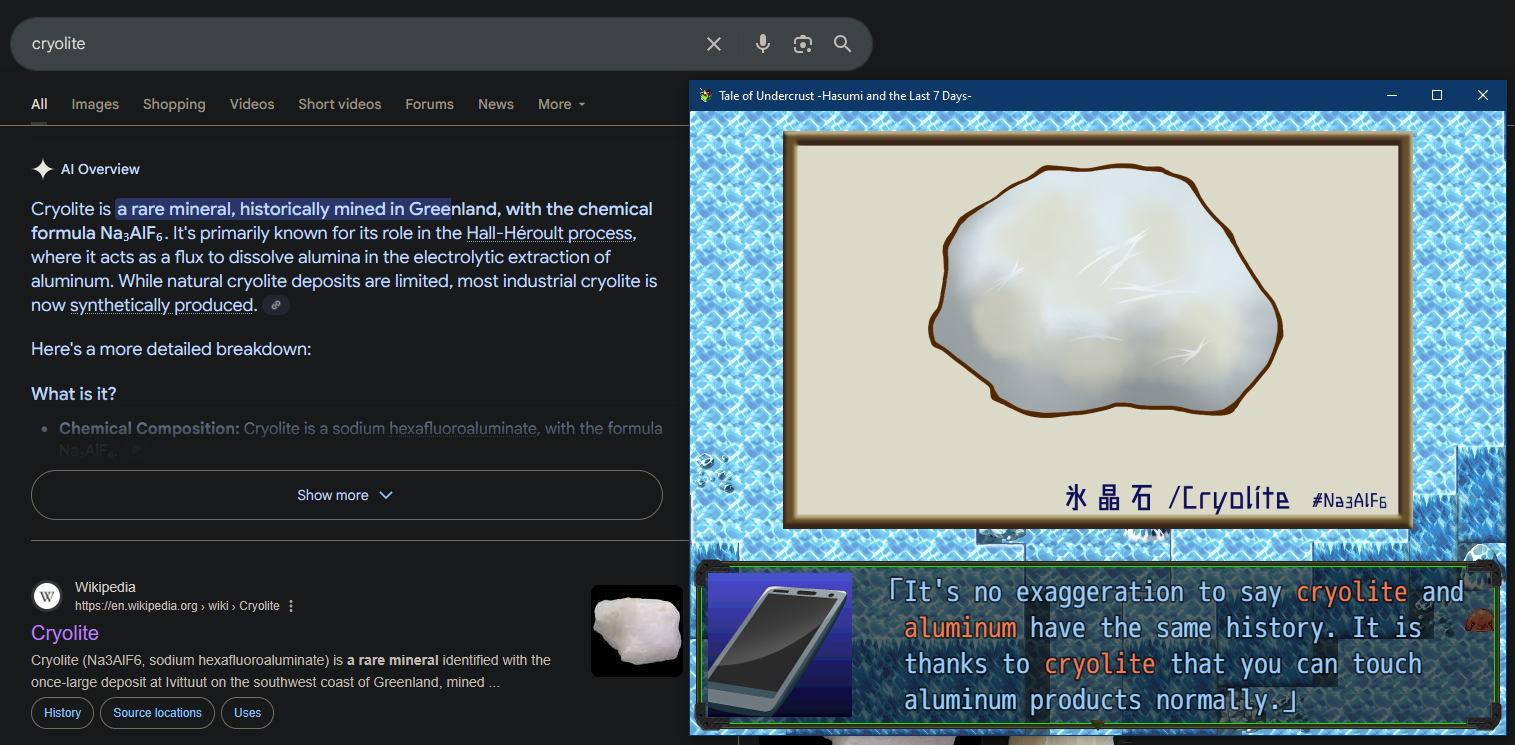
Task: Open the Uses chip under Wikipedia
Action: click(x=247, y=713)
